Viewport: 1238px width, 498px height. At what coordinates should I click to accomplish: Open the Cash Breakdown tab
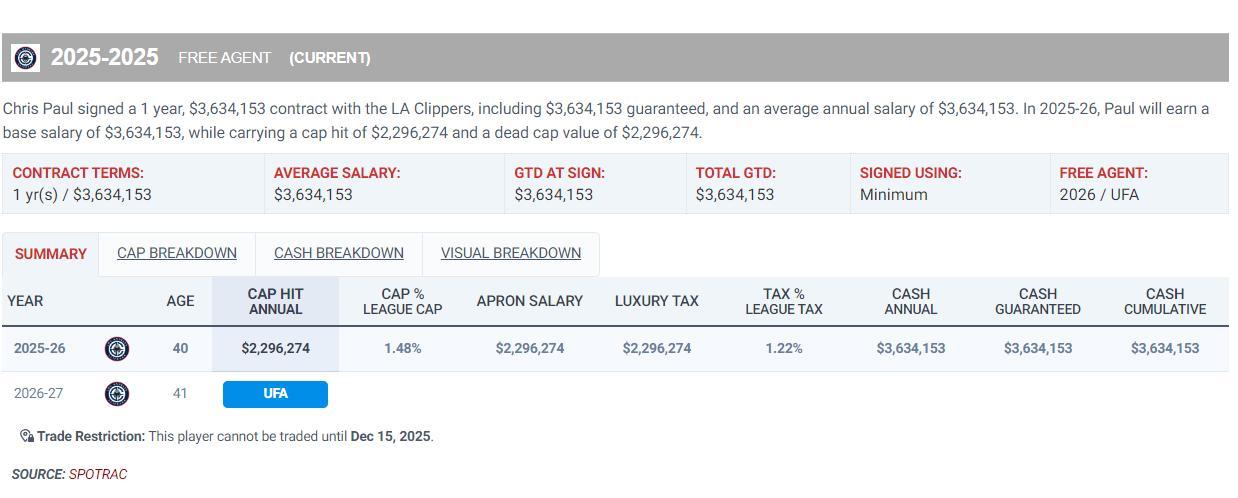point(339,253)
